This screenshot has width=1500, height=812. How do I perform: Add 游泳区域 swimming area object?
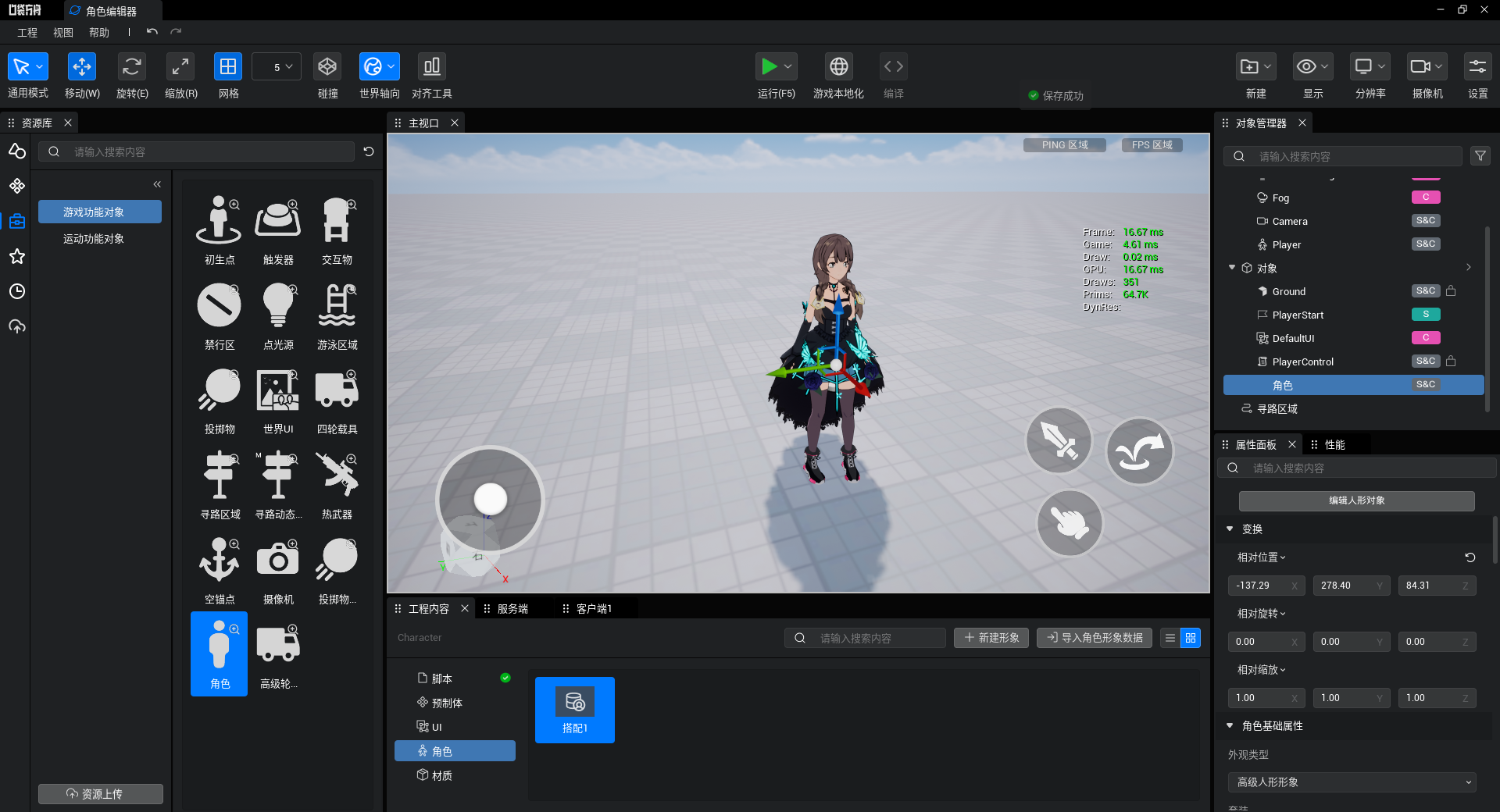coord(337,315)
